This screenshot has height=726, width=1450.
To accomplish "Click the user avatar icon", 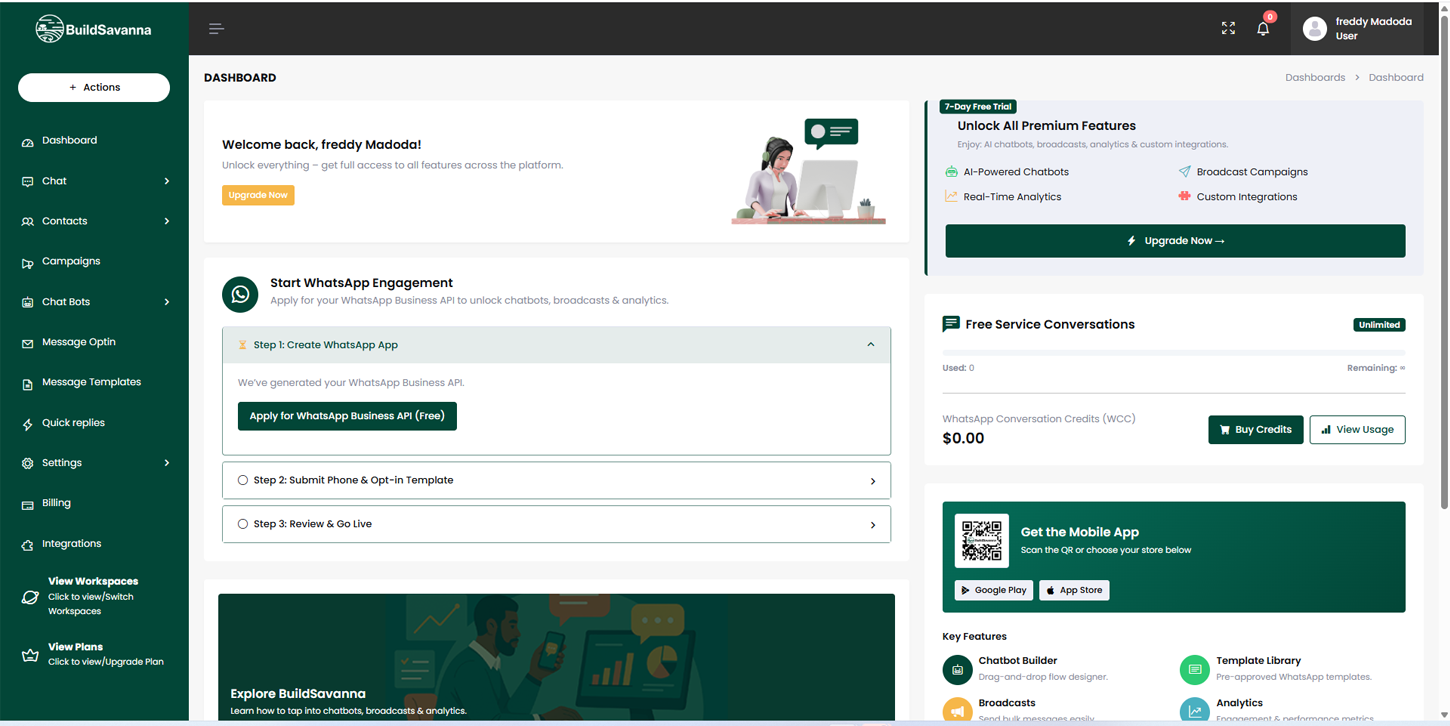I will pyautogui.click(x=1314, y=29).
